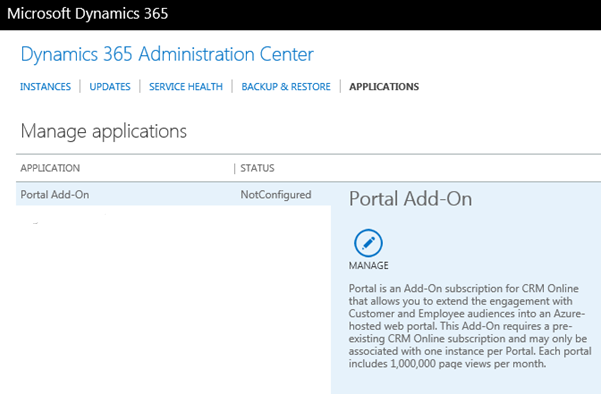601x394 pixels.
Task: Click the Portal Add-On description paragraph
Action: 470,326
